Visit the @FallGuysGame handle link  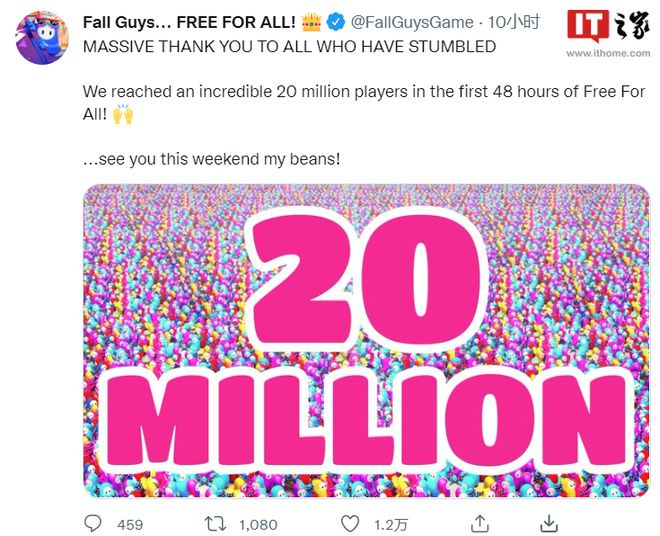tap(412, 22)
